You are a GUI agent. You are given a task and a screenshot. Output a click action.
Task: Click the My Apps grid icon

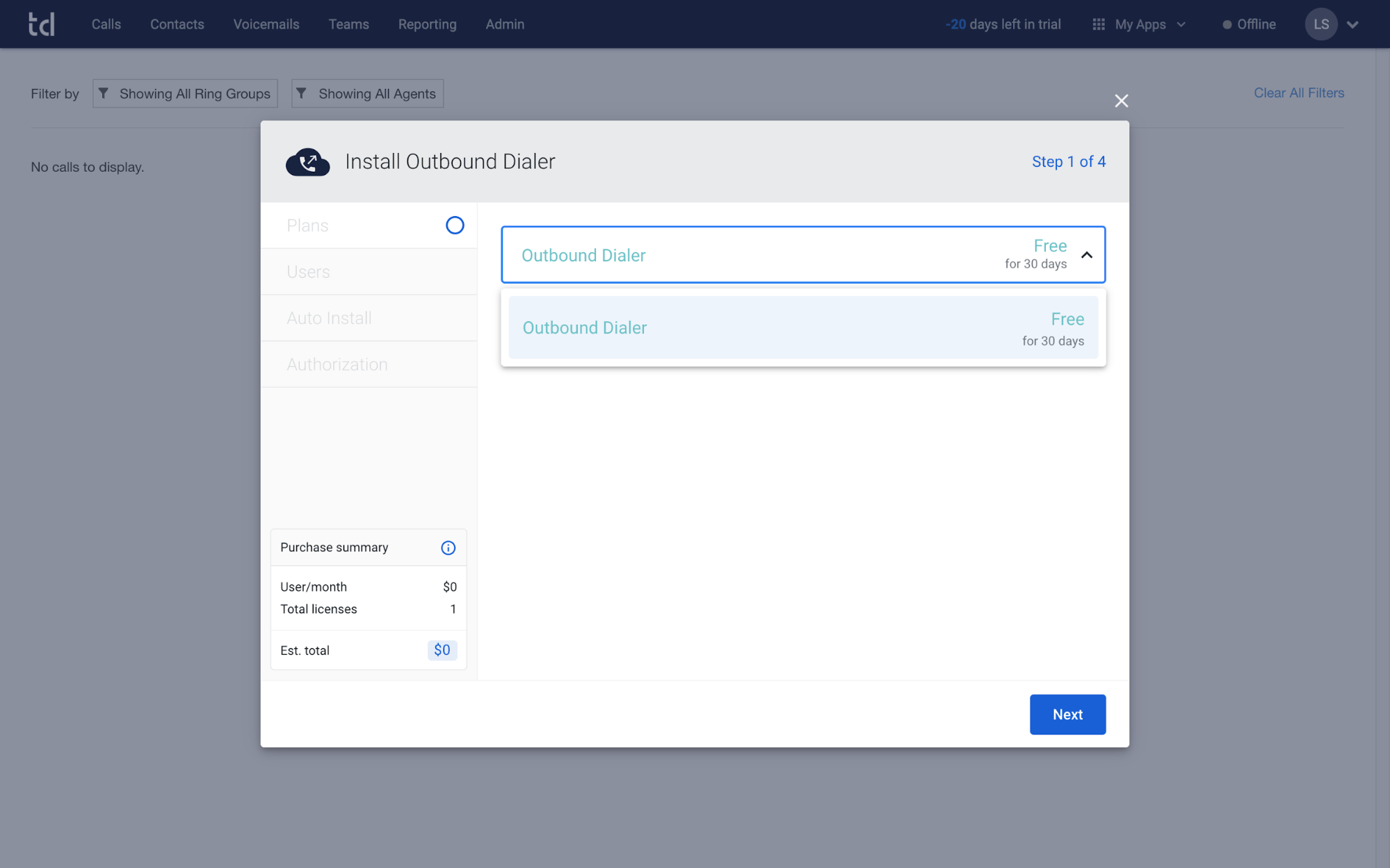tap(1099, 24)
